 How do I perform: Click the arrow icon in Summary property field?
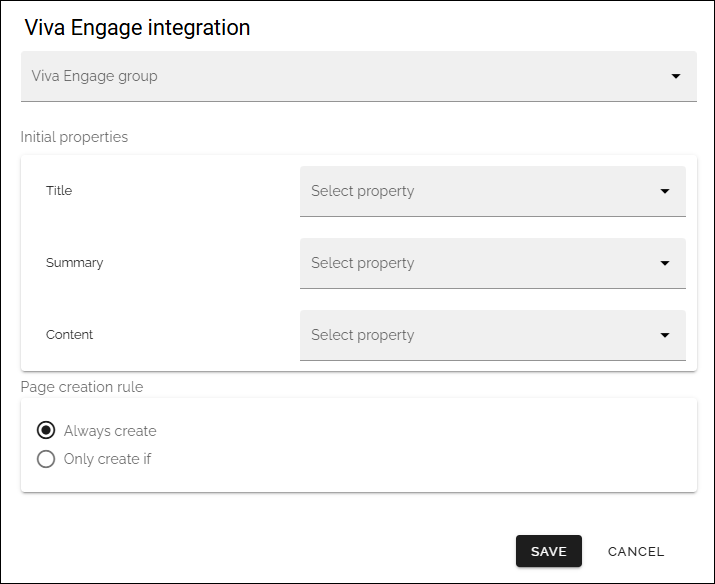click(665, 263)
